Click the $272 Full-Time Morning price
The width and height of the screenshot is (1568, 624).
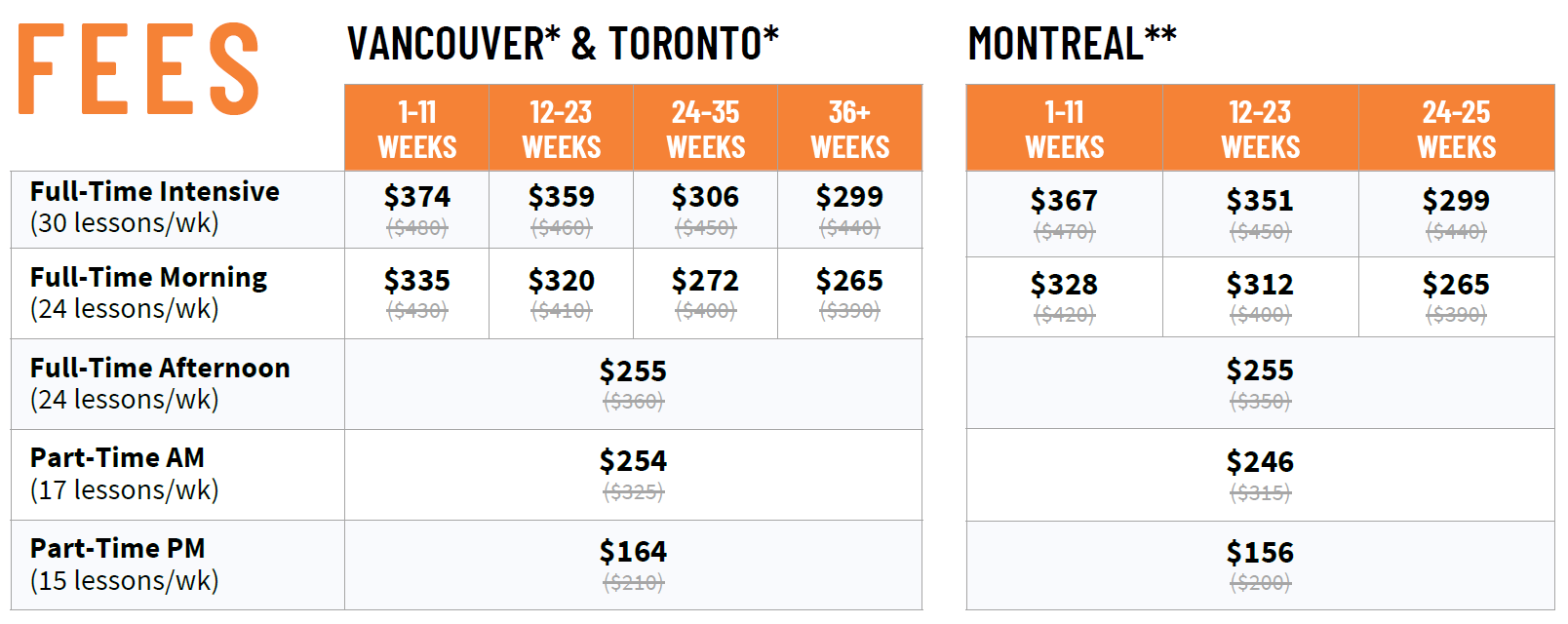(x=705, y=282)
